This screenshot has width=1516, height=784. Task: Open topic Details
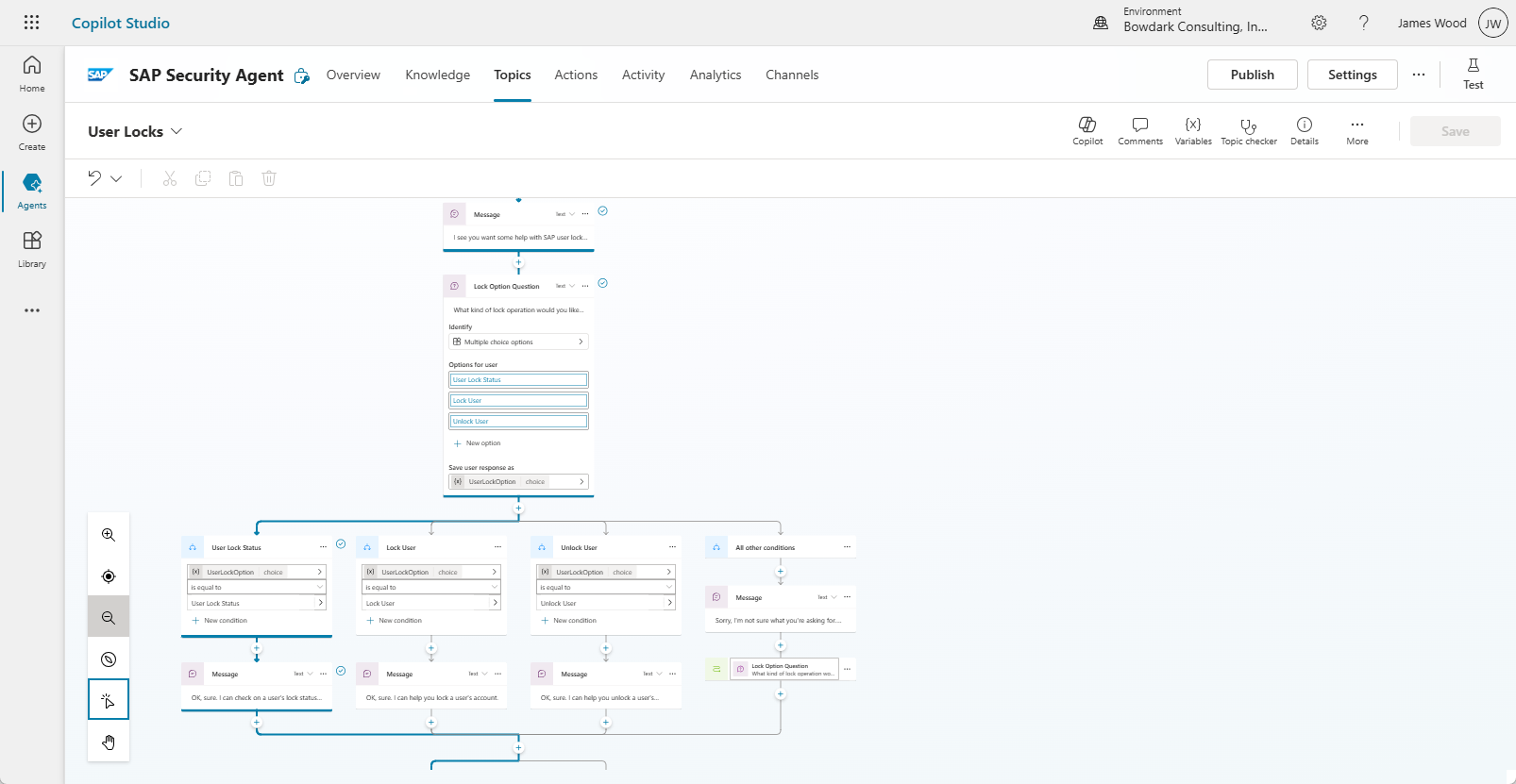tap(1305, 131)
